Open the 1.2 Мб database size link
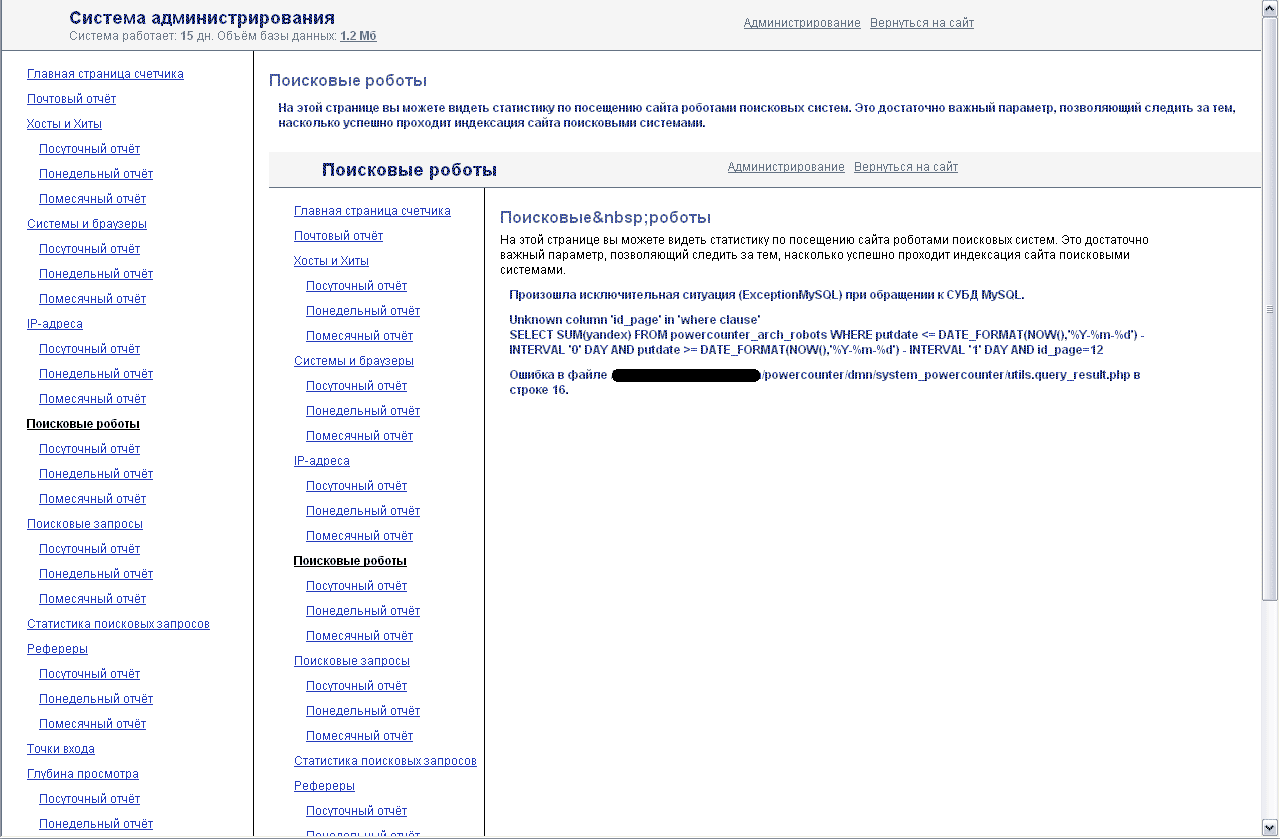 (358, 36)
